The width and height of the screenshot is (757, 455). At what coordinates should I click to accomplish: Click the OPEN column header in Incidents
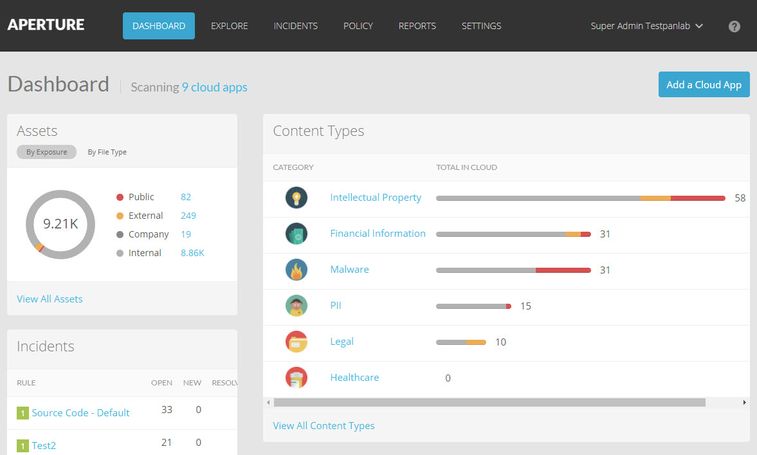pos(161,383)
